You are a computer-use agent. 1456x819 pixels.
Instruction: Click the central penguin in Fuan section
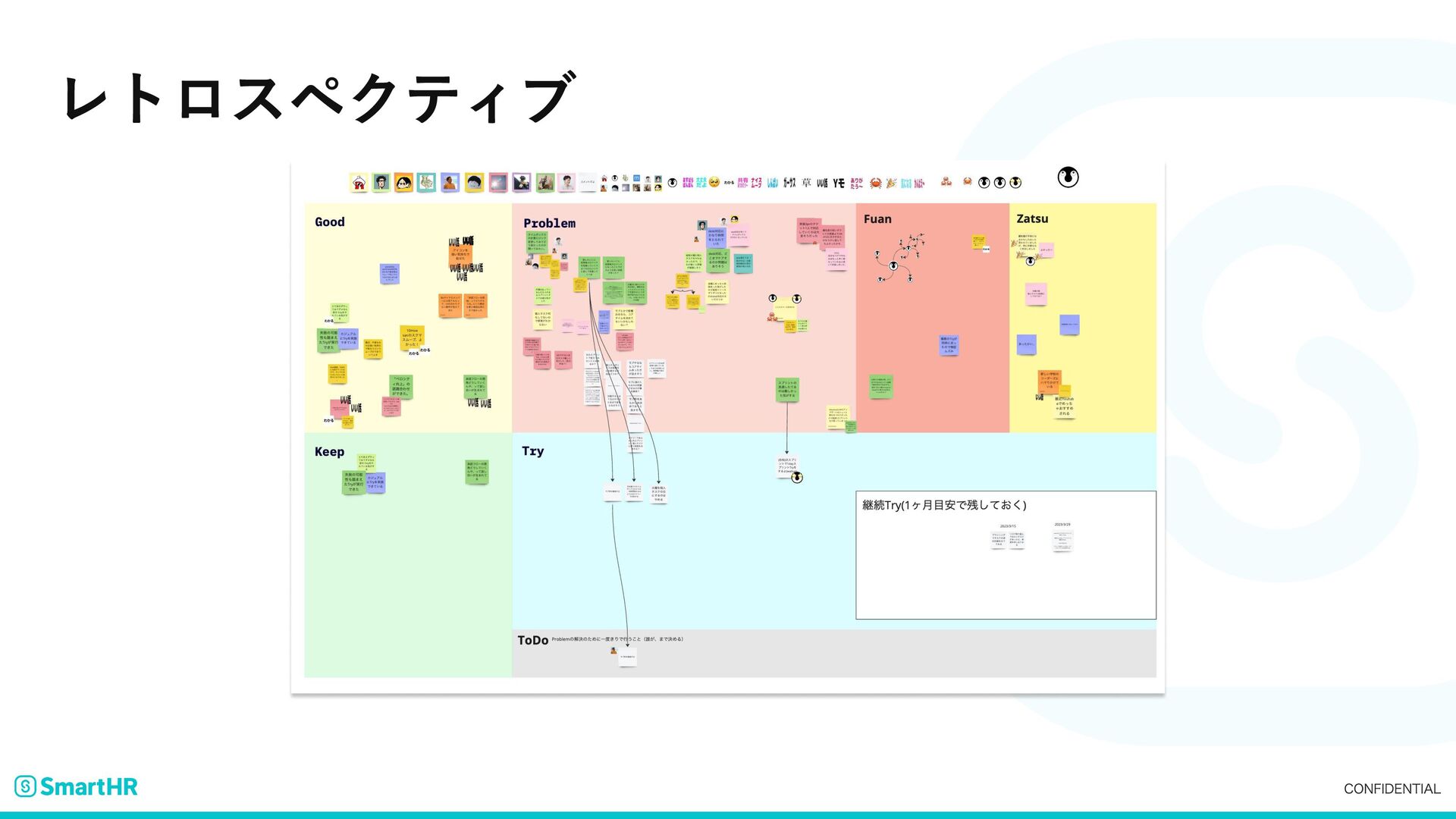pyautogui.click(x=893, y=265)
